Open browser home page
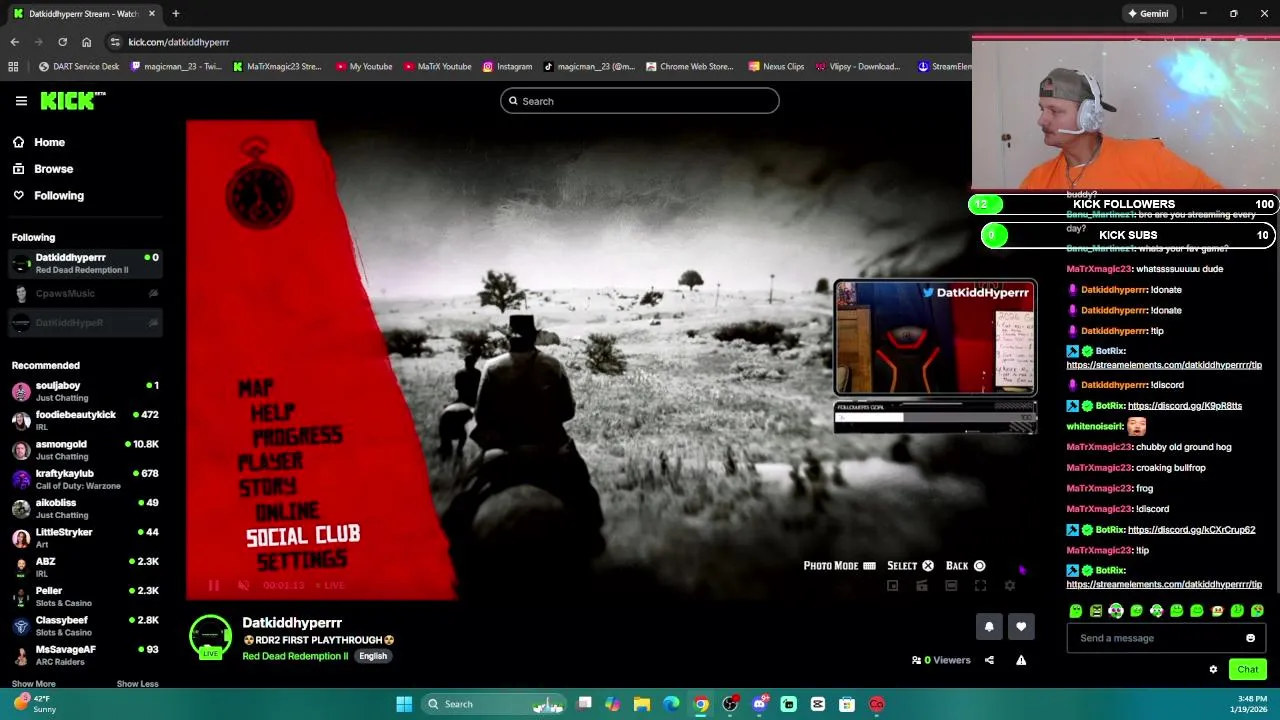 coord(86,42)
